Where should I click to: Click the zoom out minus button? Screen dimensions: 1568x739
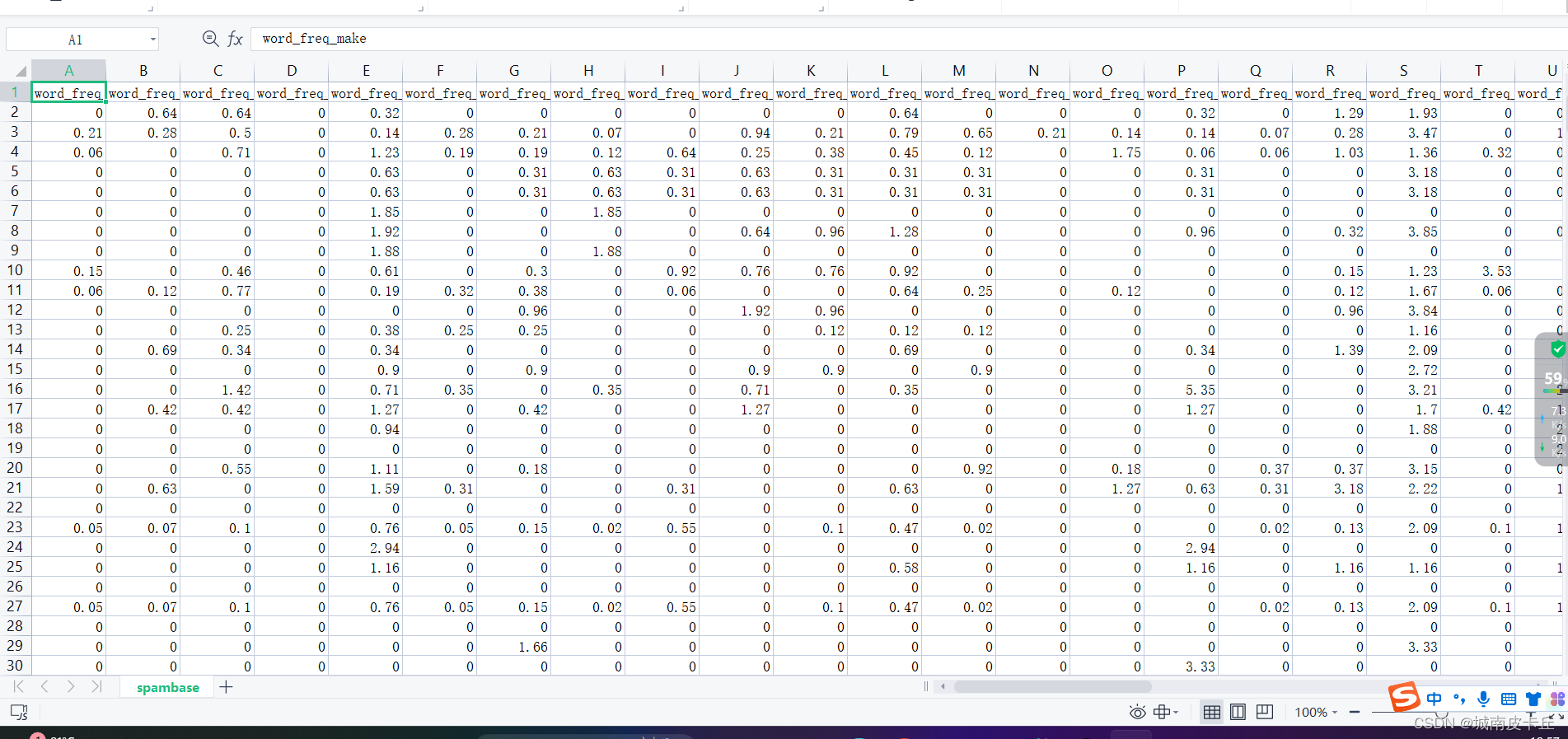[1355, 712]
